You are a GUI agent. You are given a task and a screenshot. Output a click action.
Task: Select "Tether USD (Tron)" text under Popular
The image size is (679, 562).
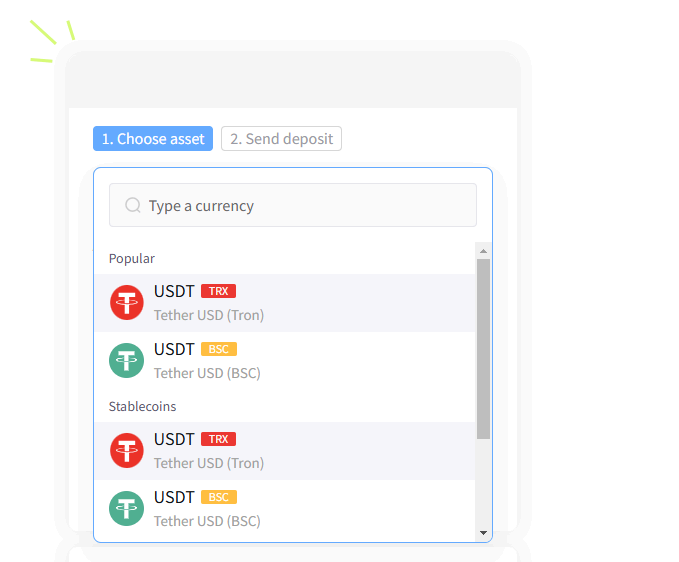(x=209, y=315)
